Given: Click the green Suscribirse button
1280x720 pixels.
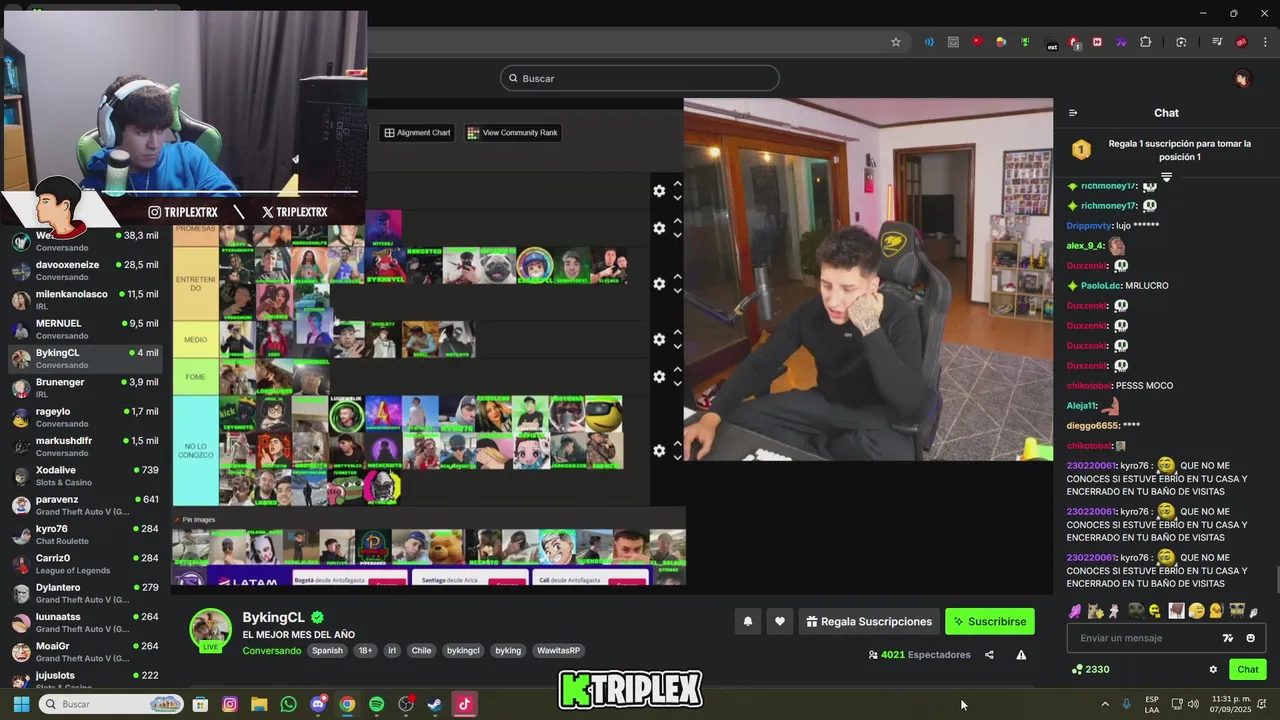Looking at the screenshot, I should pyautogui.click(x=990, y=621).
